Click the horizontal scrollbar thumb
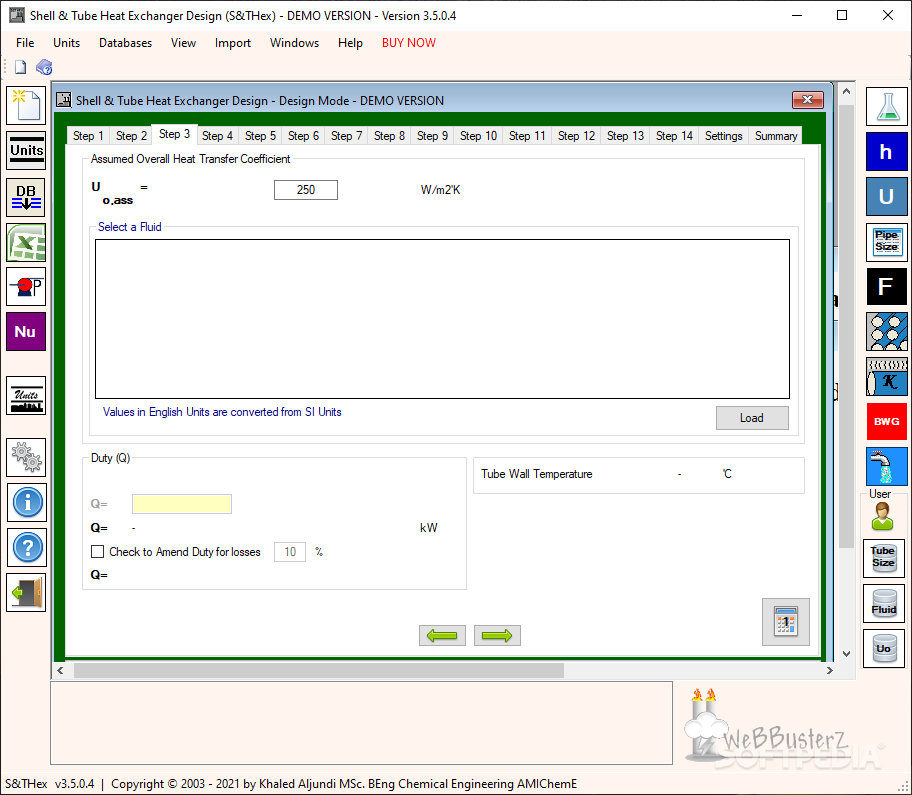The image size is (912, 795). tap(319, 671)
